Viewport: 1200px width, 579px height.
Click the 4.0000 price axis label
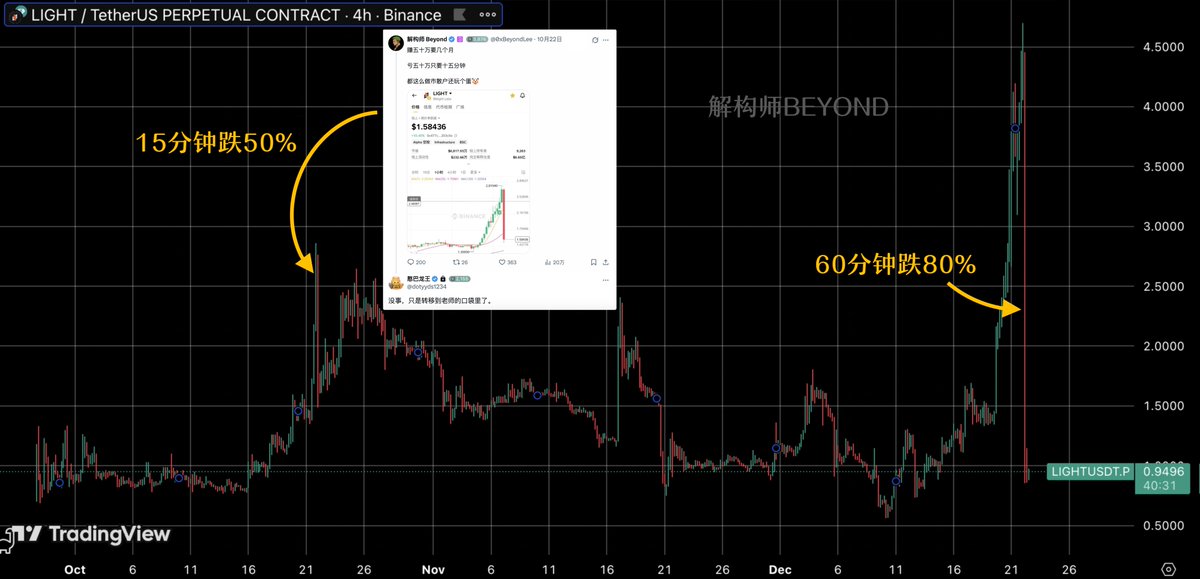[x=1162, y=106]
